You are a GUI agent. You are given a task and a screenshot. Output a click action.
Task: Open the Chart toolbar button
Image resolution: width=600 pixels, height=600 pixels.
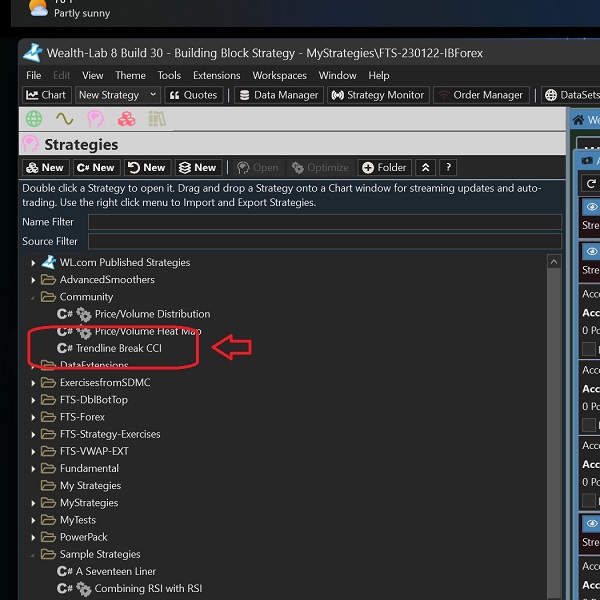click(x=47, y=95)
